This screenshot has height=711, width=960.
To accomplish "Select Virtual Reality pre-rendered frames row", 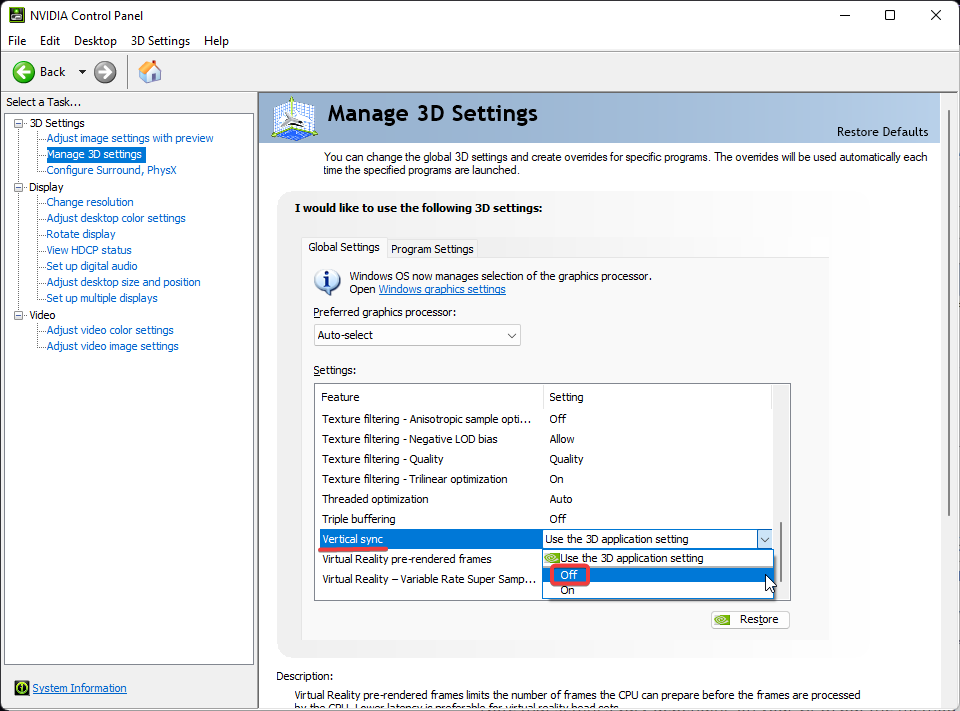I will tap(430, 559).
